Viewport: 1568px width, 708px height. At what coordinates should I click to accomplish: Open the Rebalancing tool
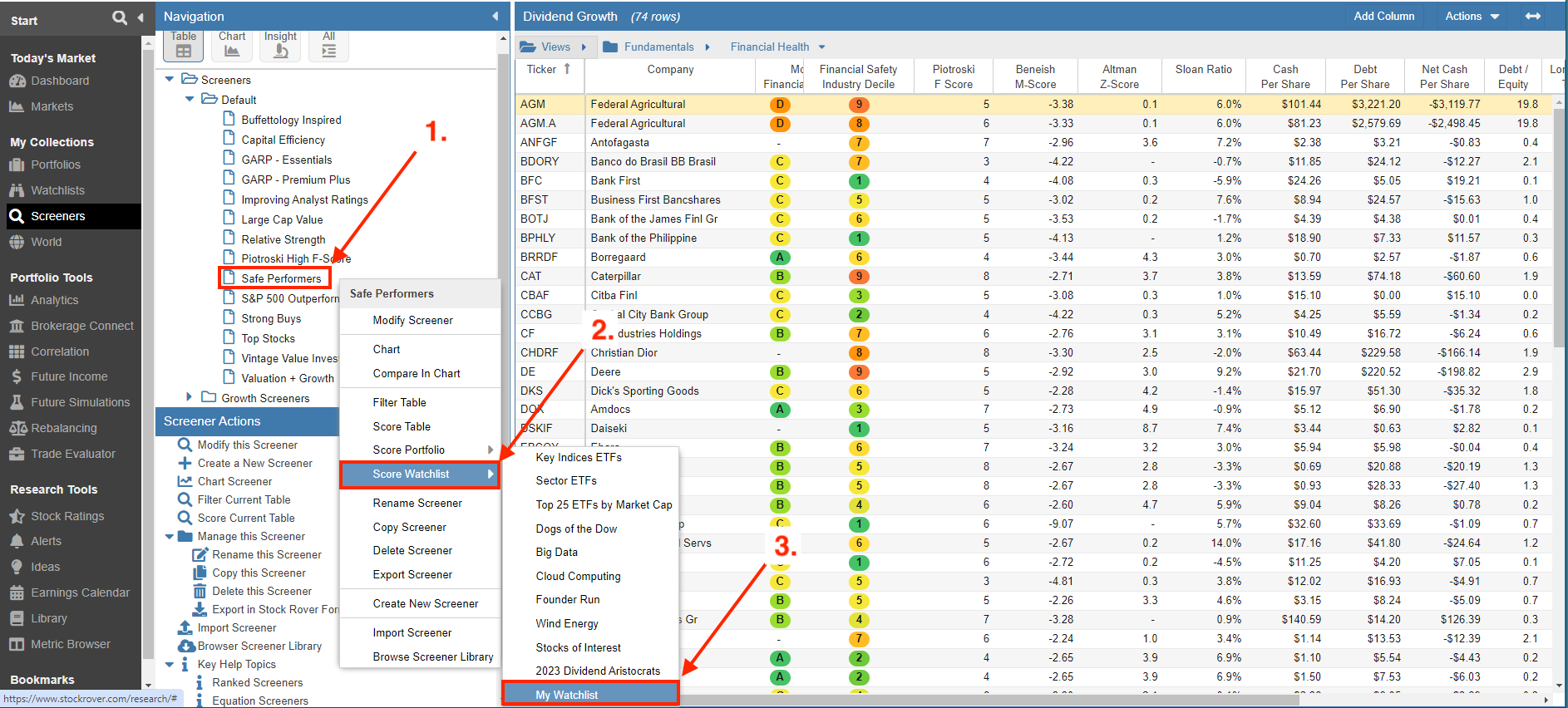(63, 428)
